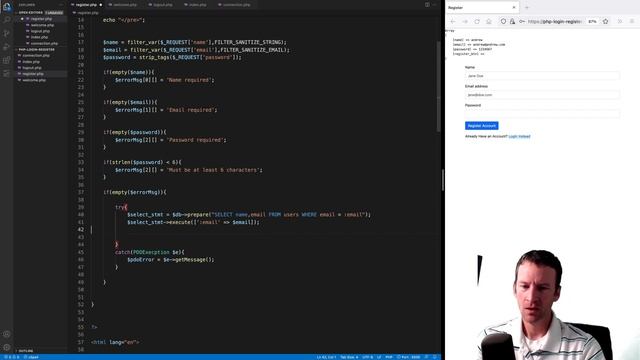Click line number 42 in the gutter
Screen dimensions: 640x360
click(x=81, y=229)
